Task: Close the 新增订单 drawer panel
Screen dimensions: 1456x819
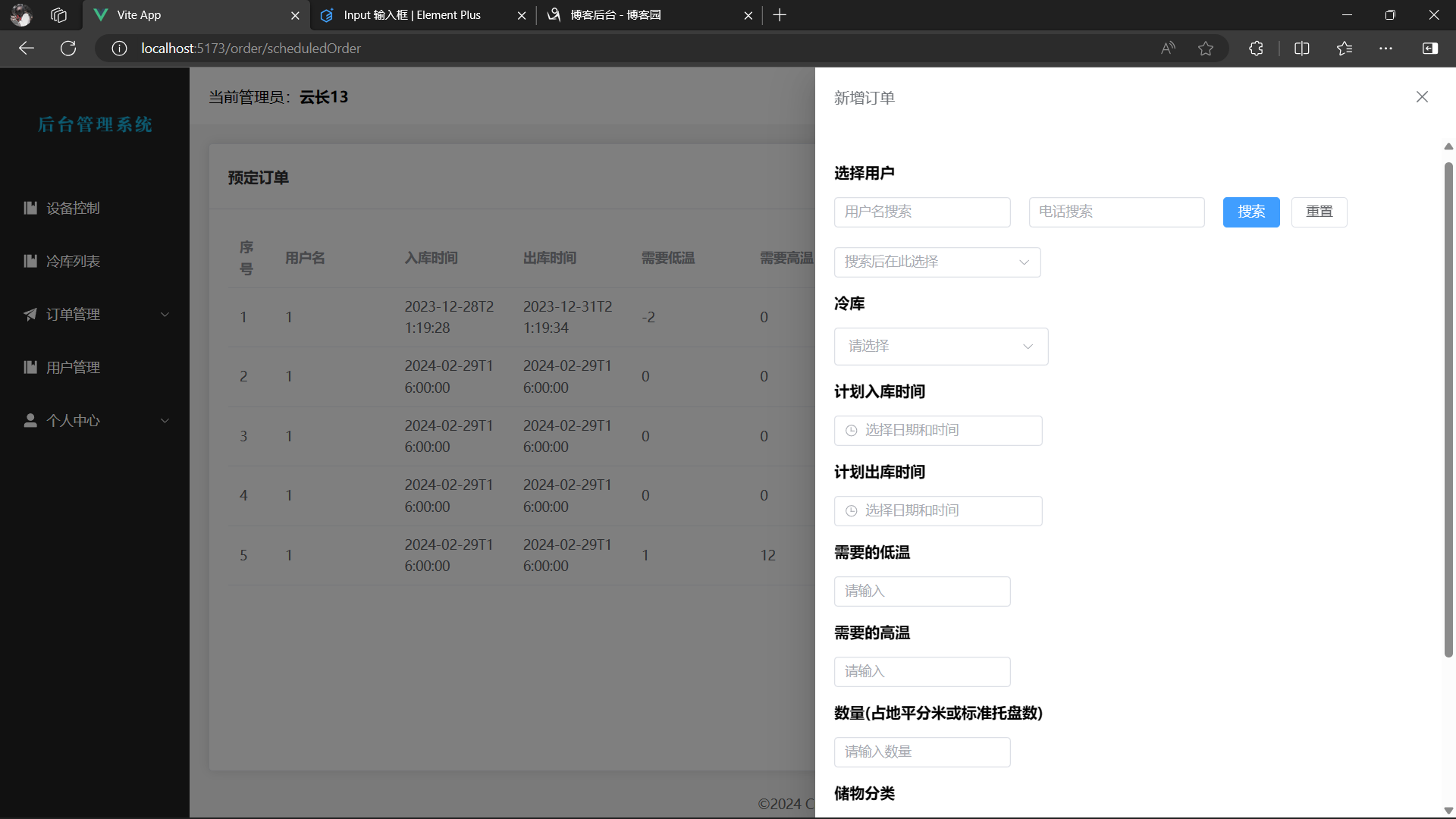Action: [1422, 97]
